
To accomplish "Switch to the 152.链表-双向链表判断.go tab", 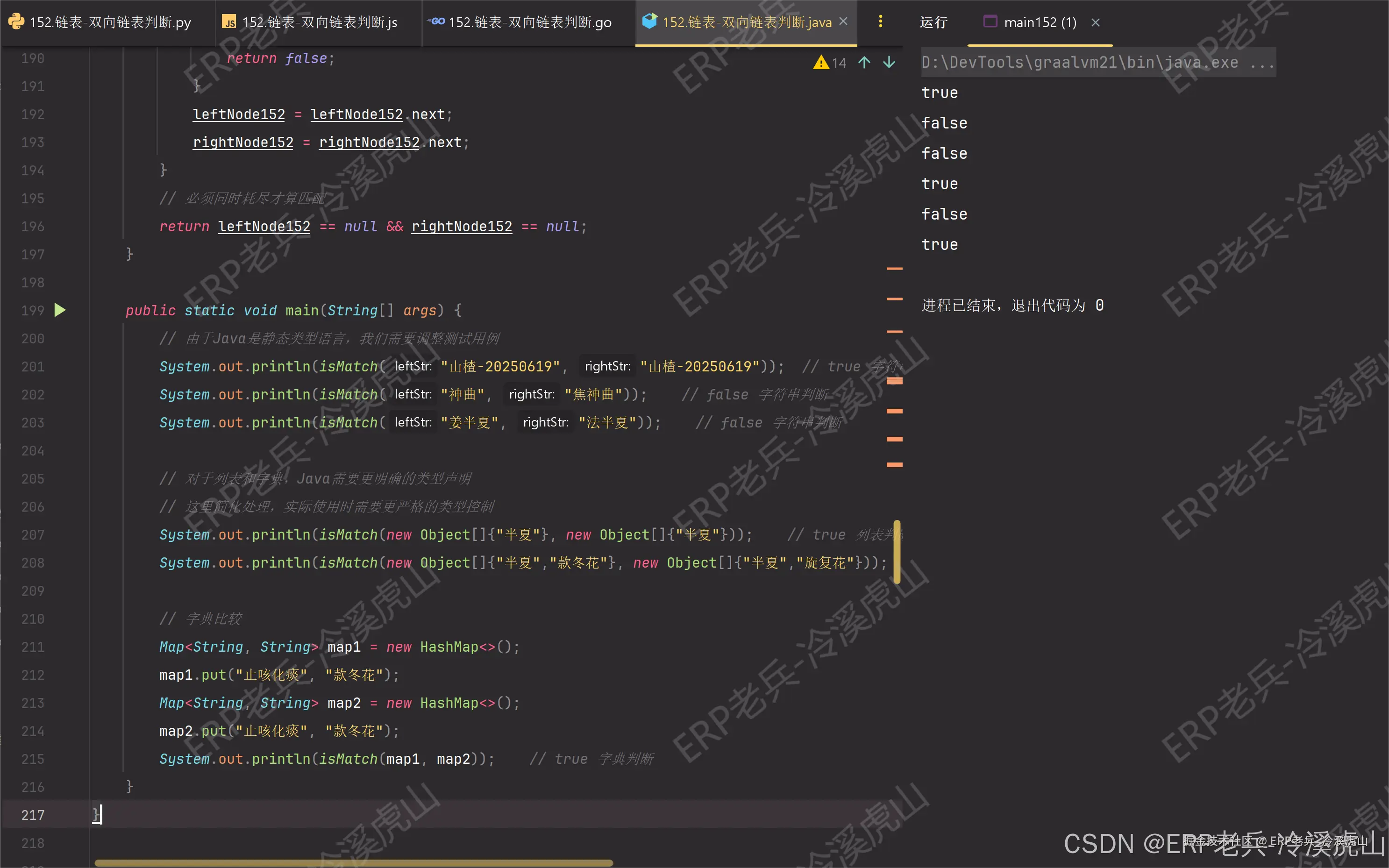I will (529, 22).
